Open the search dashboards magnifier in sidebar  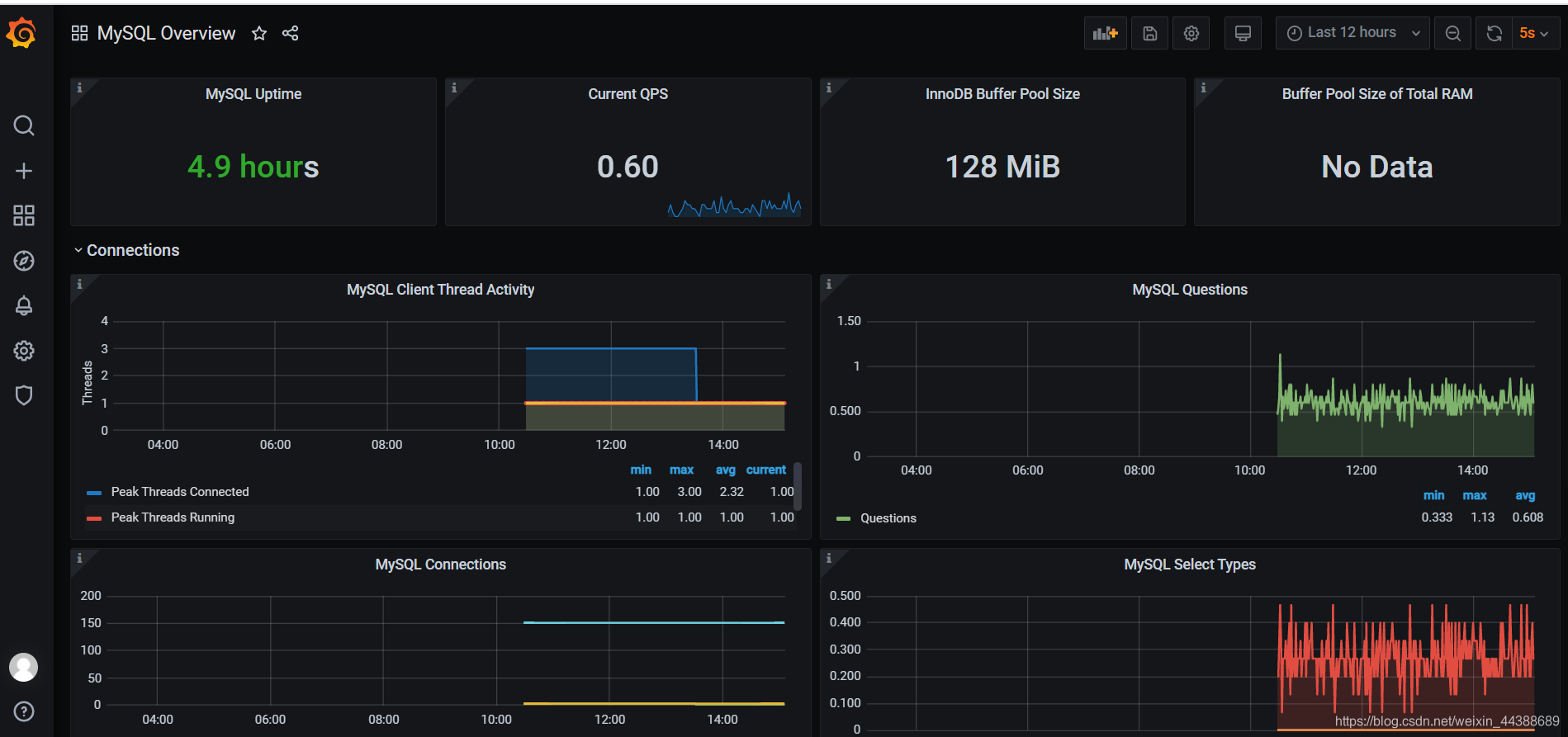[x=24, y=125]
